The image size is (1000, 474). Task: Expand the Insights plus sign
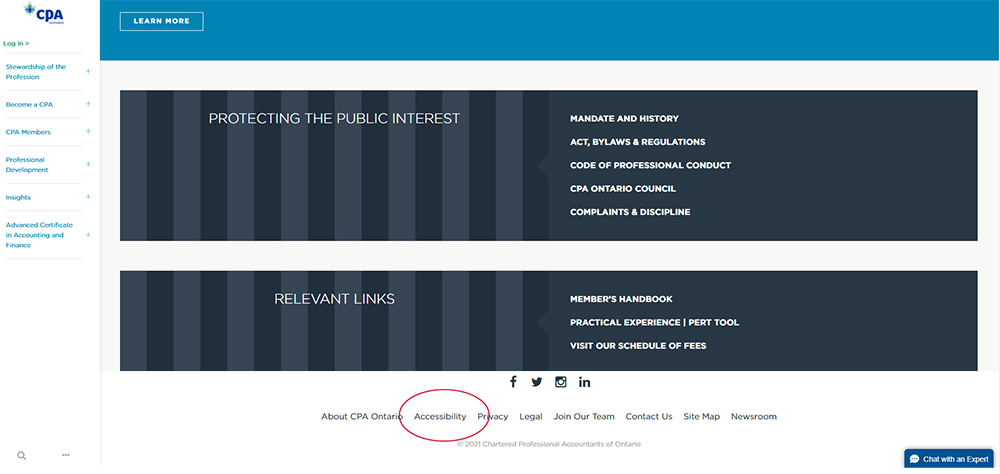click(88, 197)
